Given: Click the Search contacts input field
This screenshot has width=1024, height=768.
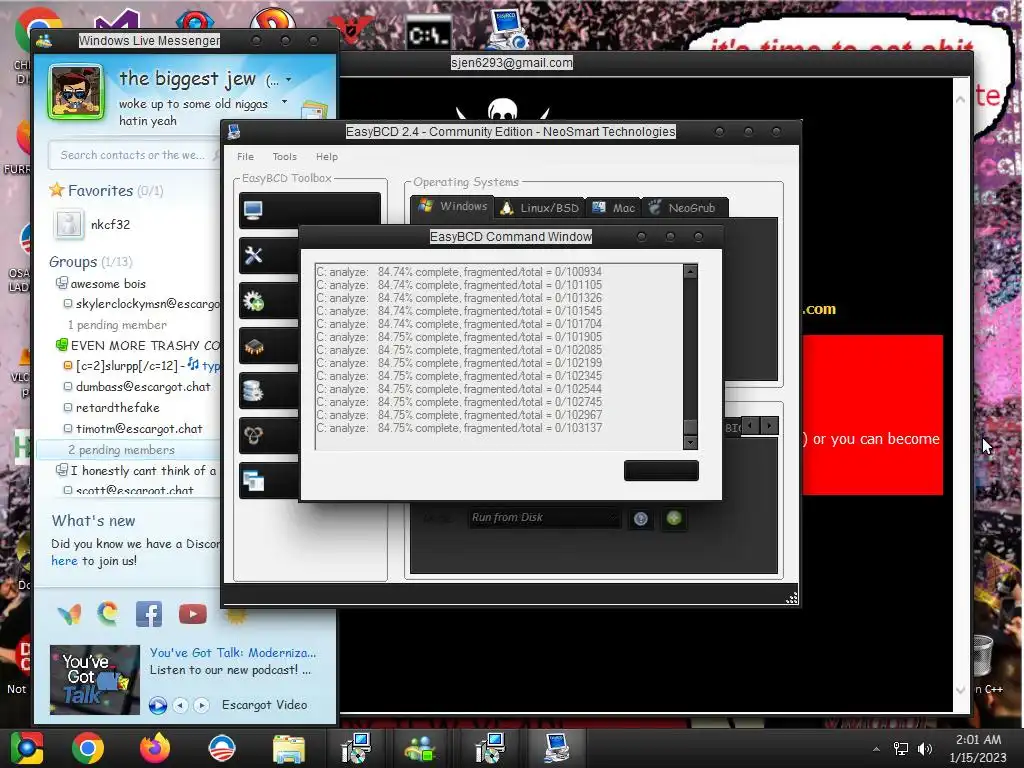Looking at the screenshot, I should (133, 155).
